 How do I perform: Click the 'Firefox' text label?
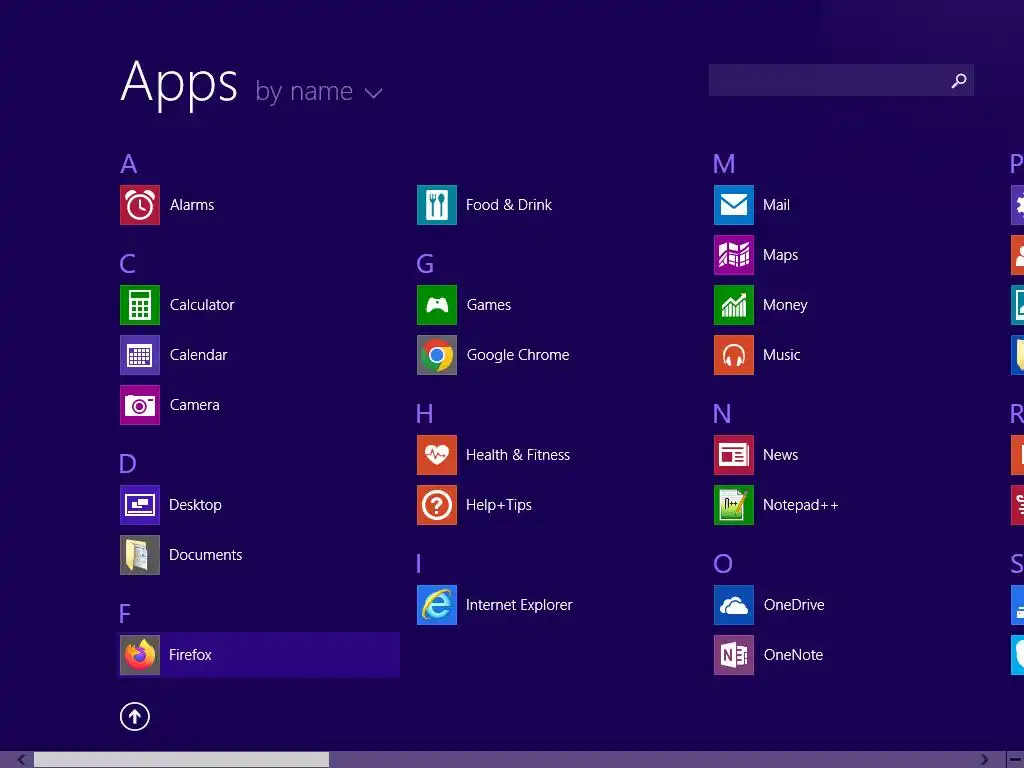coord(190,655)
